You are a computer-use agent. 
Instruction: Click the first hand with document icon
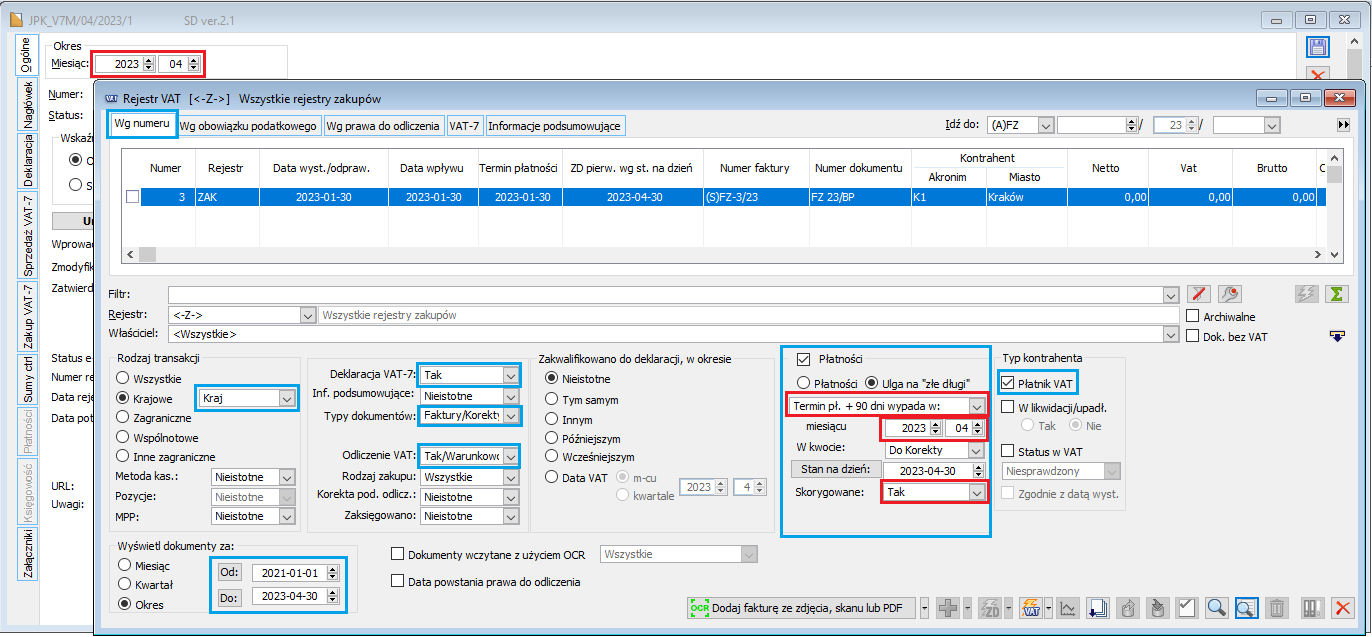pyautogui.click(x=1127, y=607)
